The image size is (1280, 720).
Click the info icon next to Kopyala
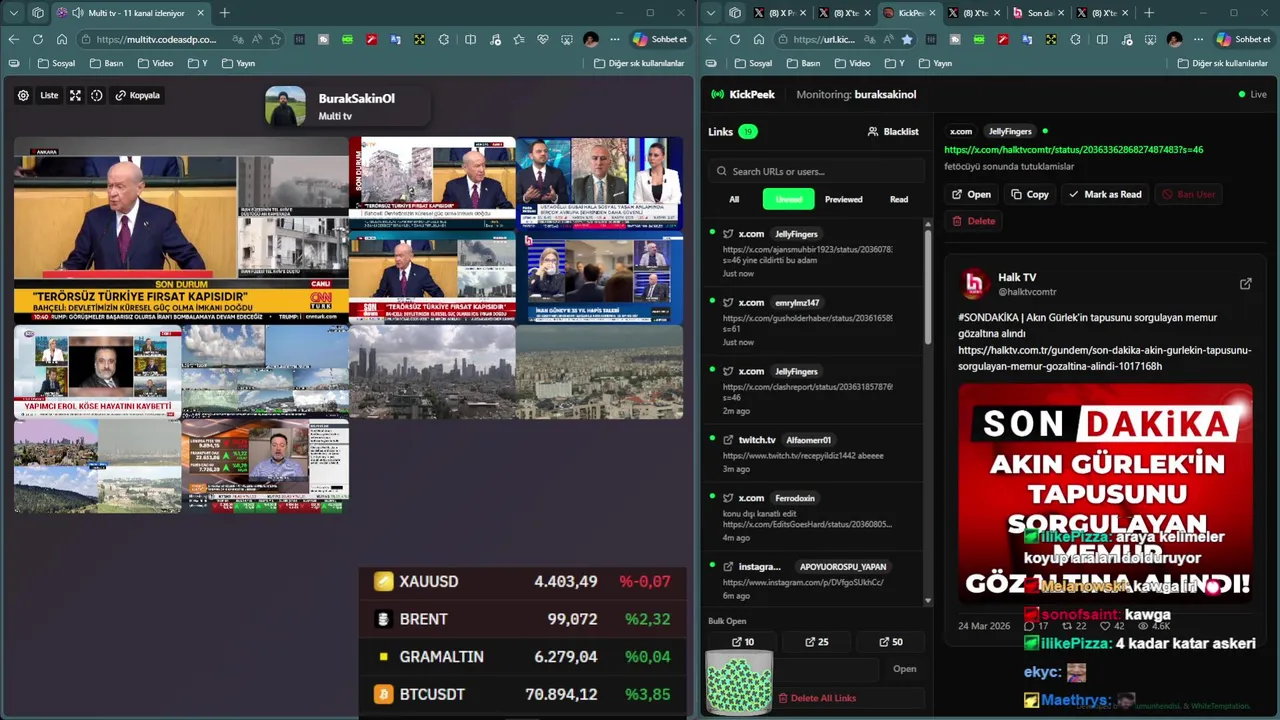97,95
